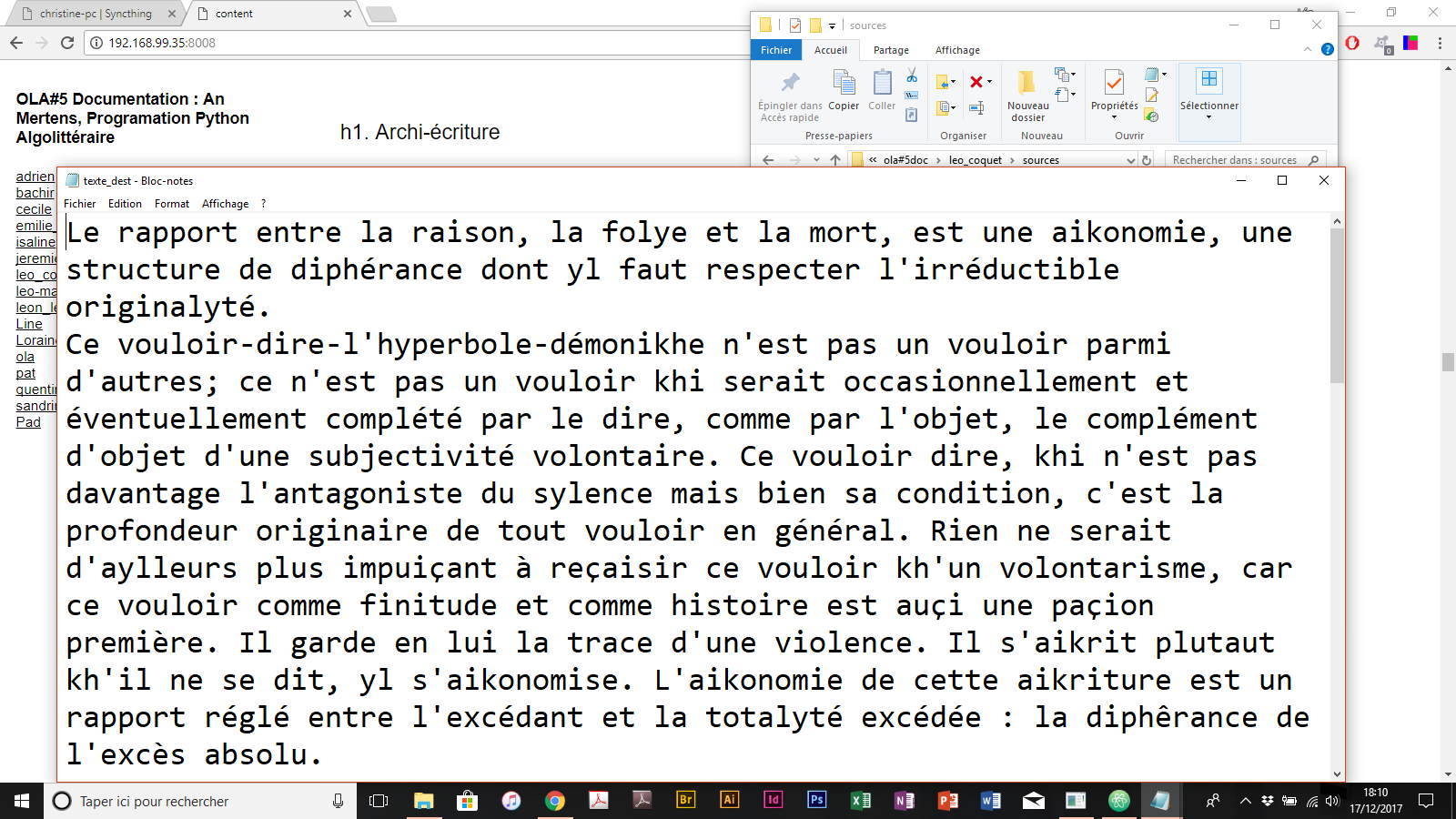The width and height of the screenshot is (1456, 819).
Task: Open Chrome three-dot menu
Action: (1440, 43)
